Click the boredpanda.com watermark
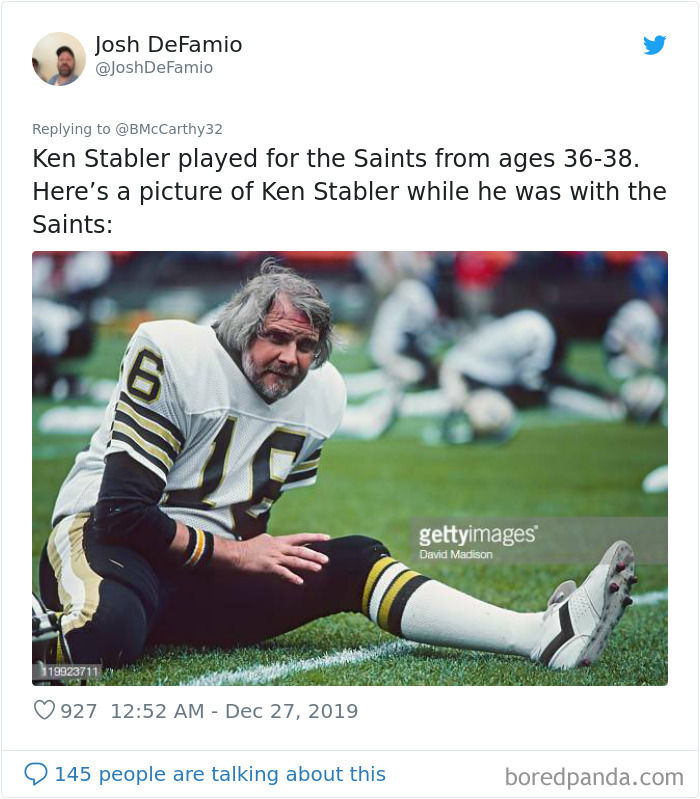700x799 pixels. [594, 777]
